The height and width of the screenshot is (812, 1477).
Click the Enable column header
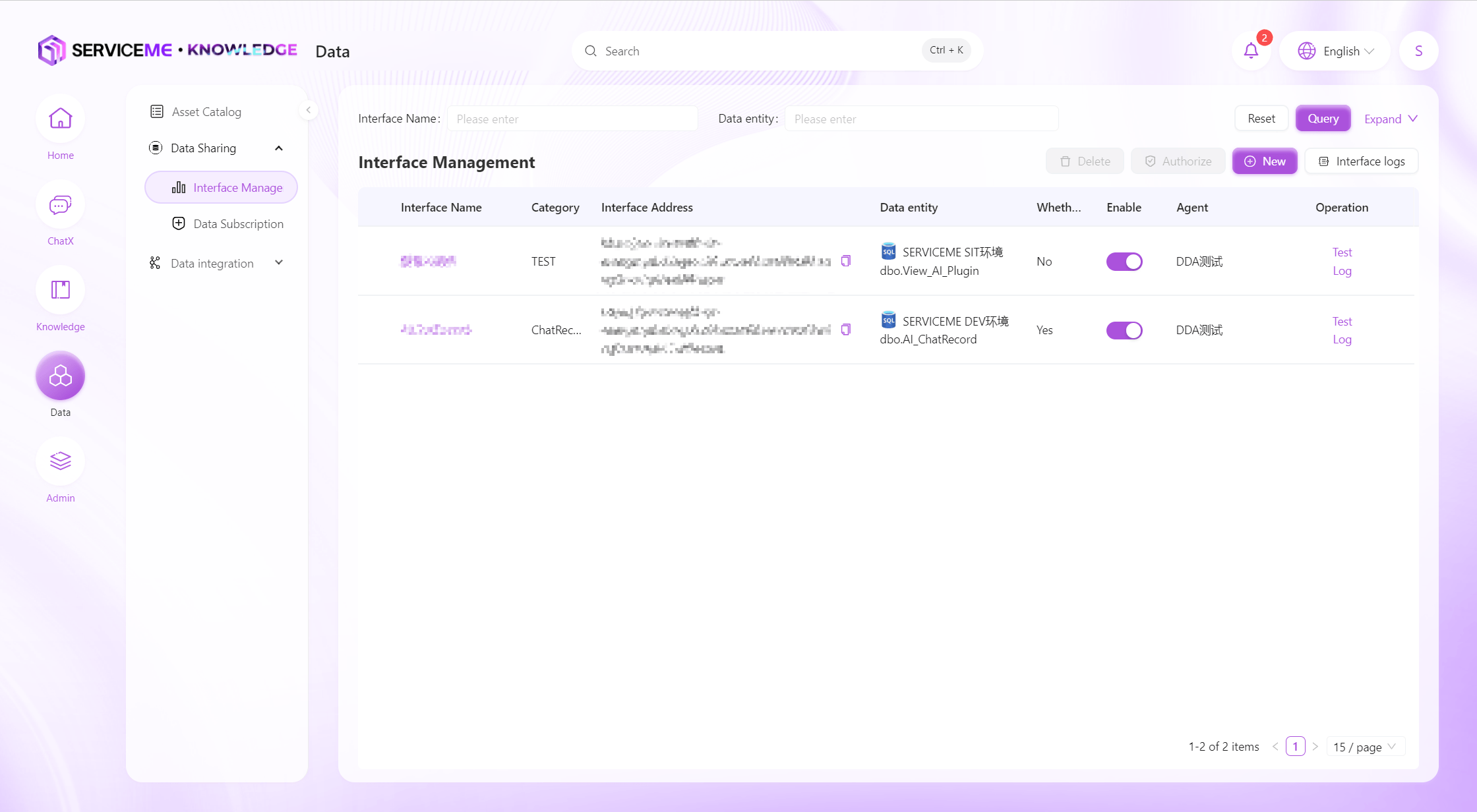click(x=1124, y=208)
